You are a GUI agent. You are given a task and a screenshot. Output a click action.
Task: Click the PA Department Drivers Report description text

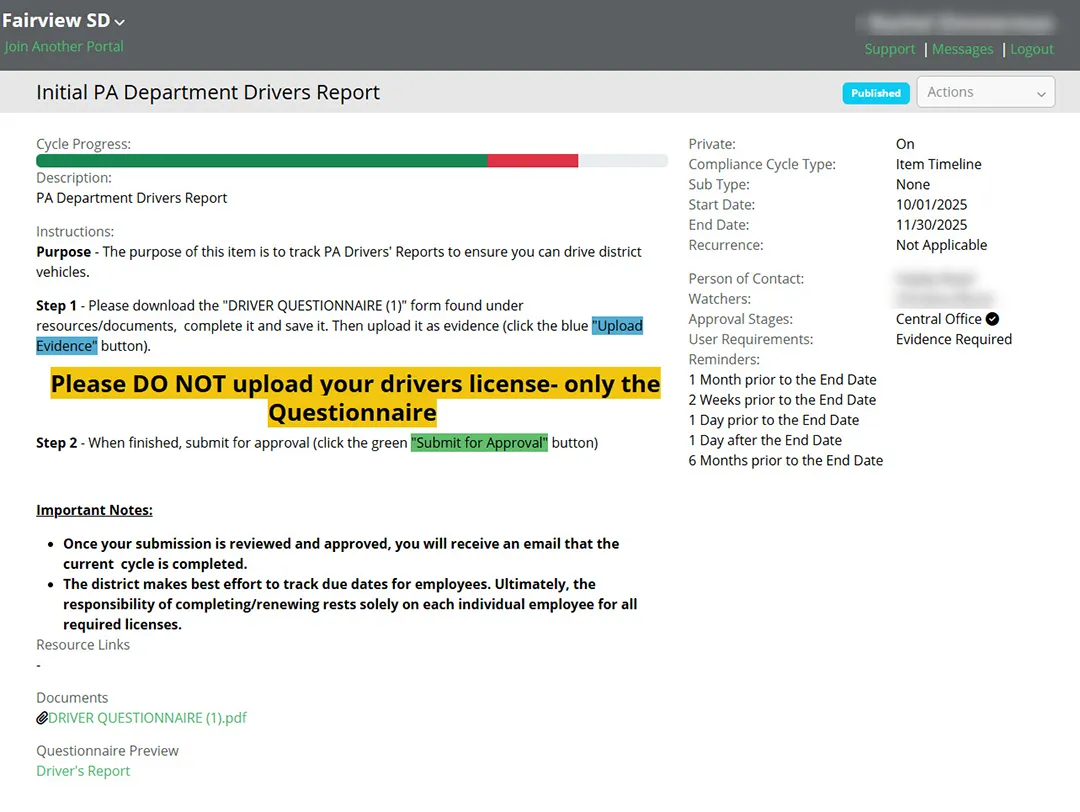pos(132,198)
